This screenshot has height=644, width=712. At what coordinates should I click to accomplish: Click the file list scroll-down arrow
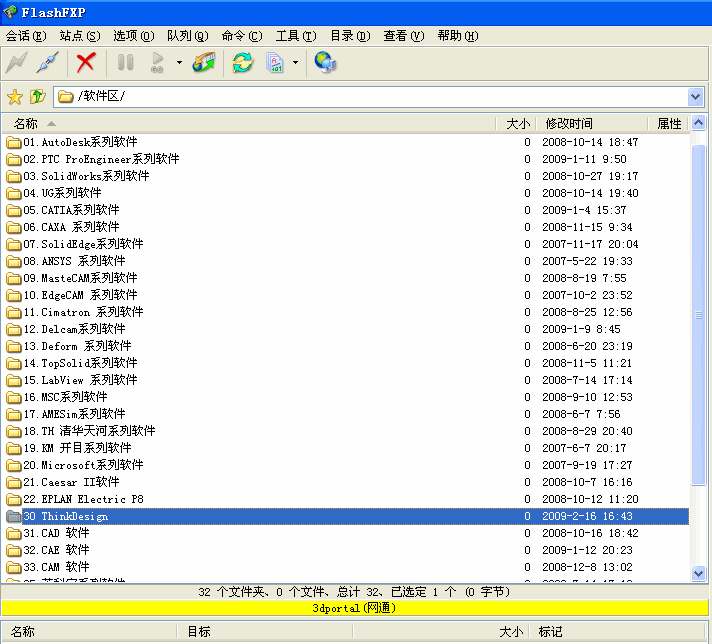[x=698, y=573]
